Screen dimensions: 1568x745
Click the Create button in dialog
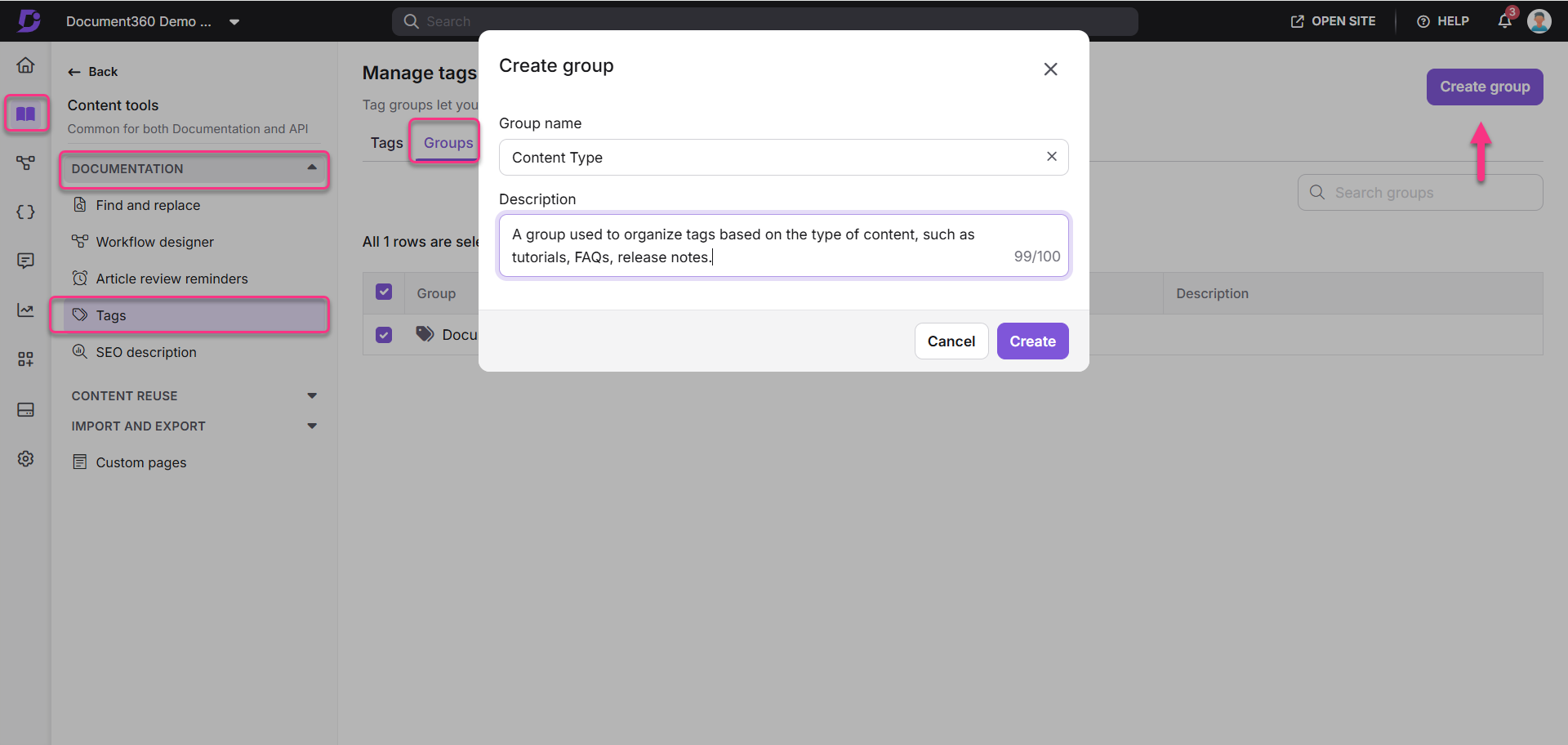point(1032,341)
